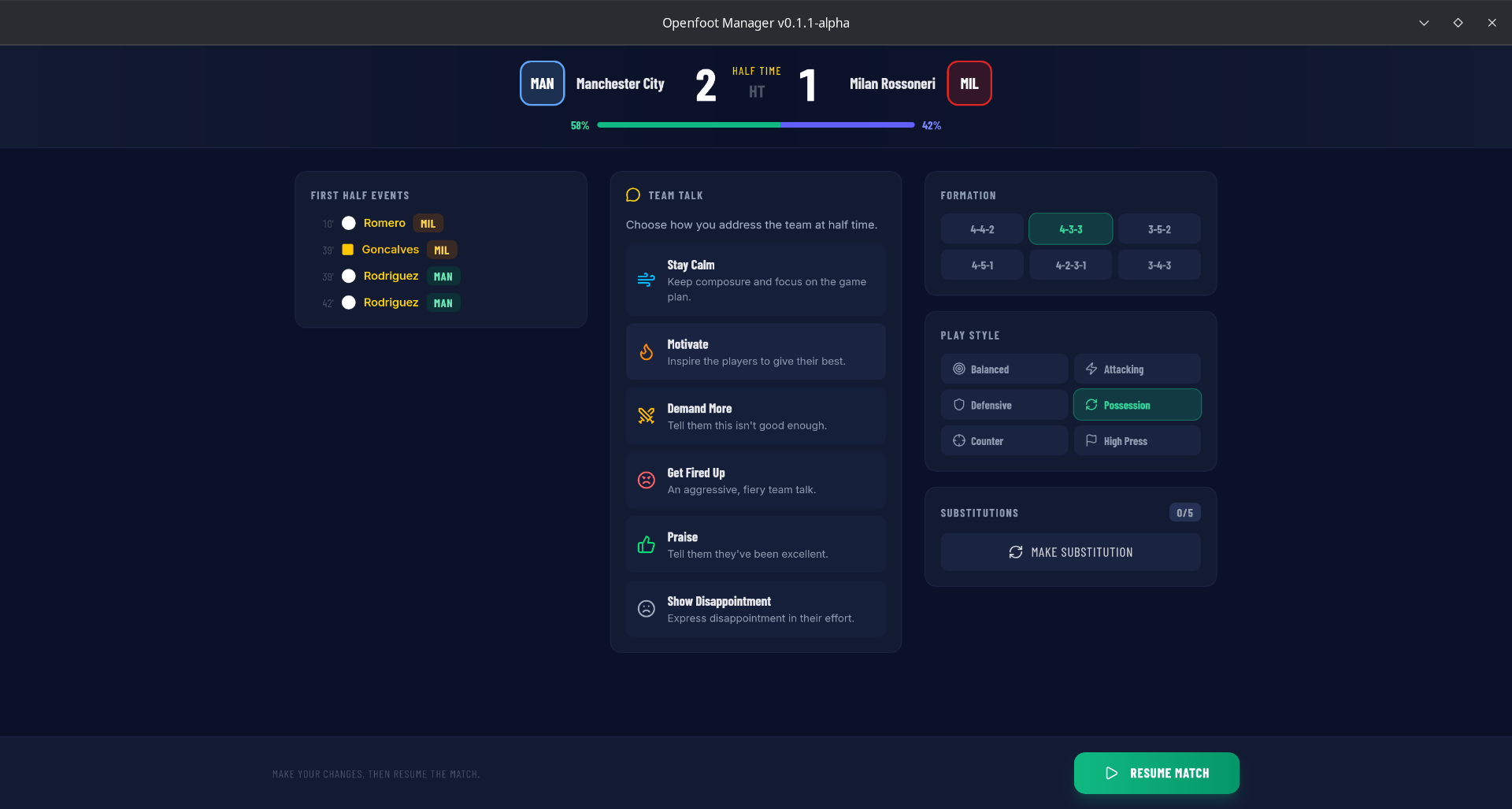Click the Team Talk speech bubble icon

coord(633,195)
